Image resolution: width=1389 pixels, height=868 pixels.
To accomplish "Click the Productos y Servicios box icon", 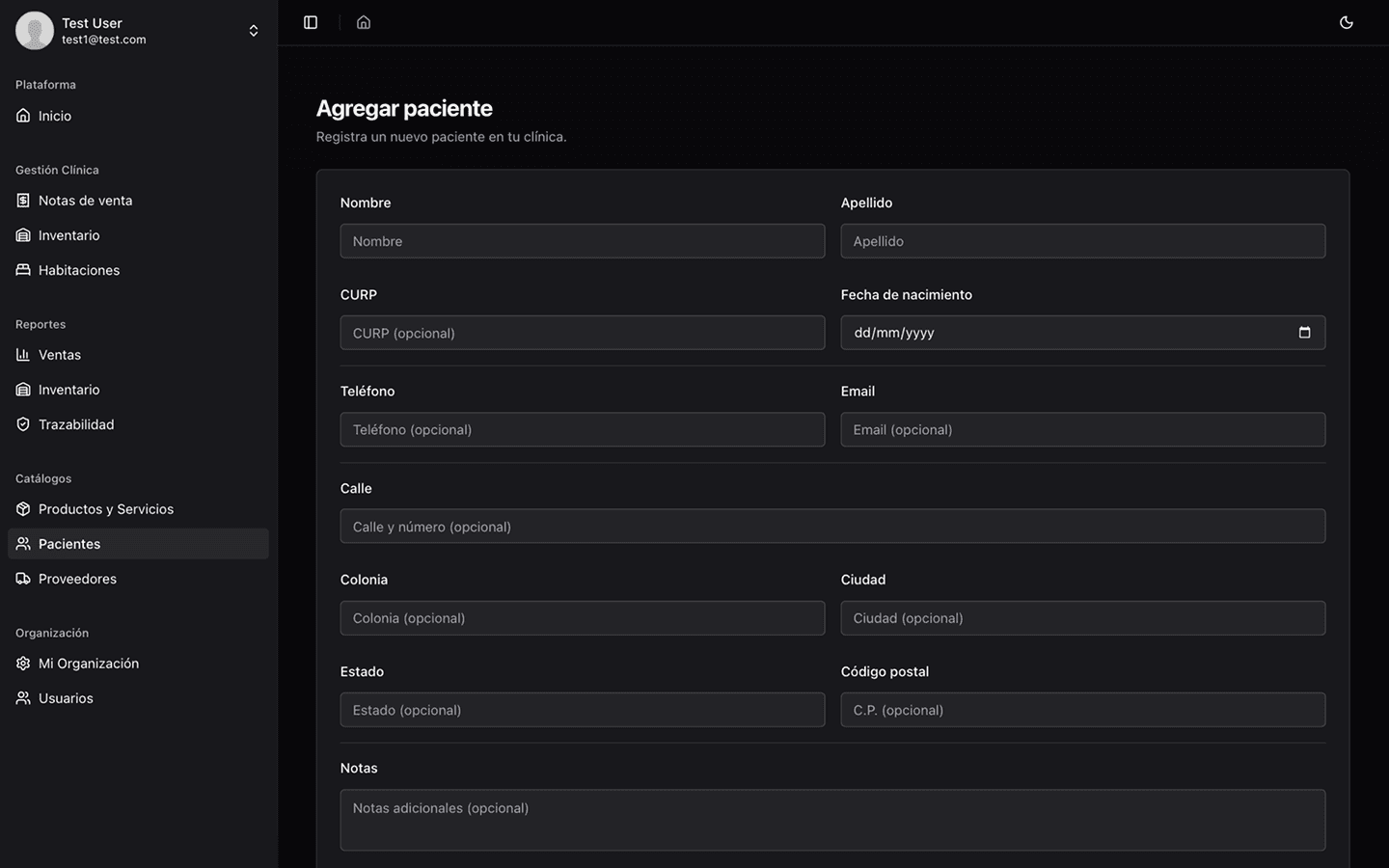I will (23, 509).
